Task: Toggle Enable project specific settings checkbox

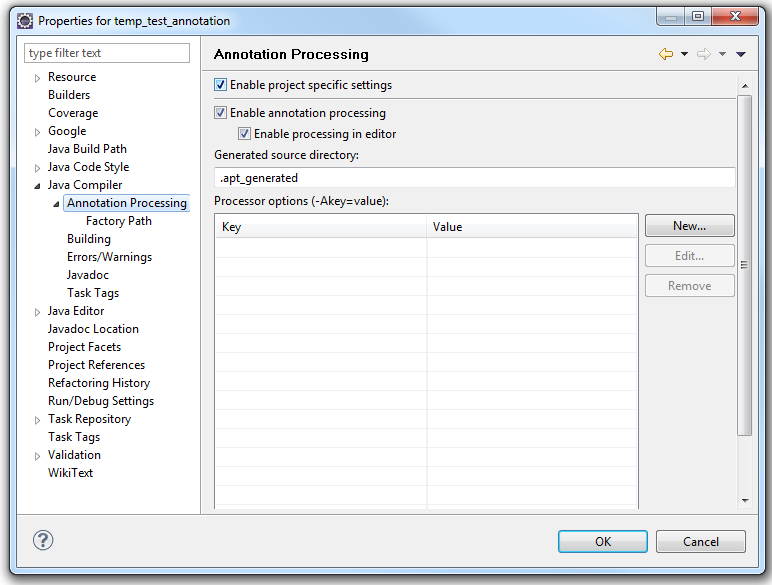Action: click(x=221, y=85)
